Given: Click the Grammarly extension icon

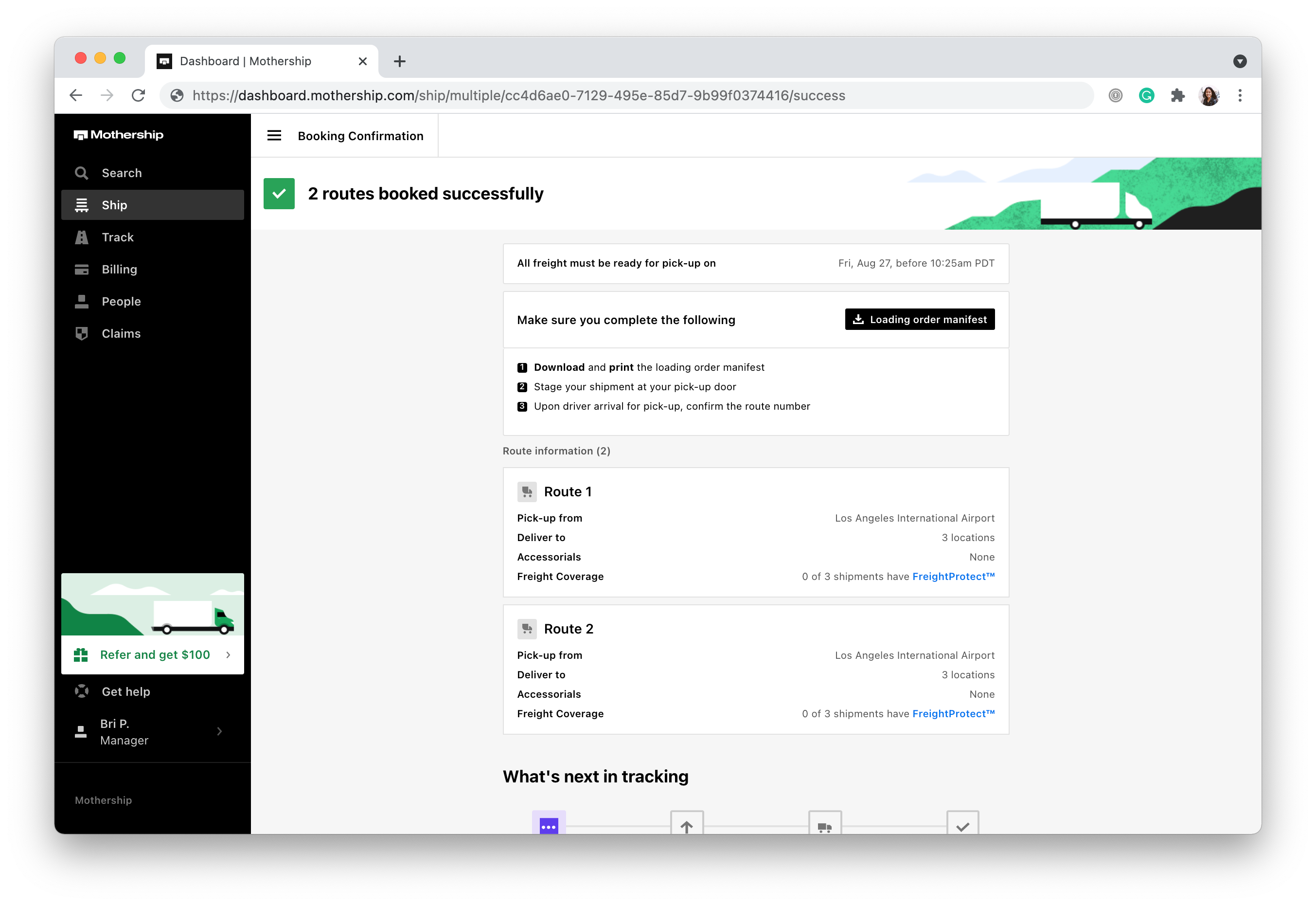Looking at the screenshot, I should pos(1146,95).
